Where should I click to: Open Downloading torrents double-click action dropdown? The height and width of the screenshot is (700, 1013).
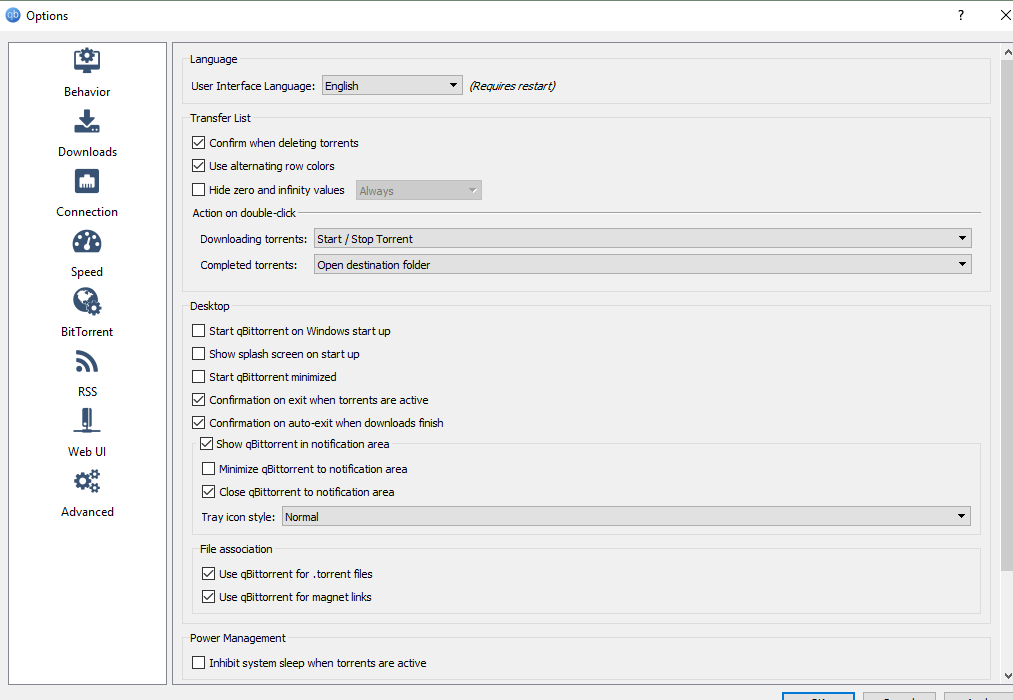[643, 238]
